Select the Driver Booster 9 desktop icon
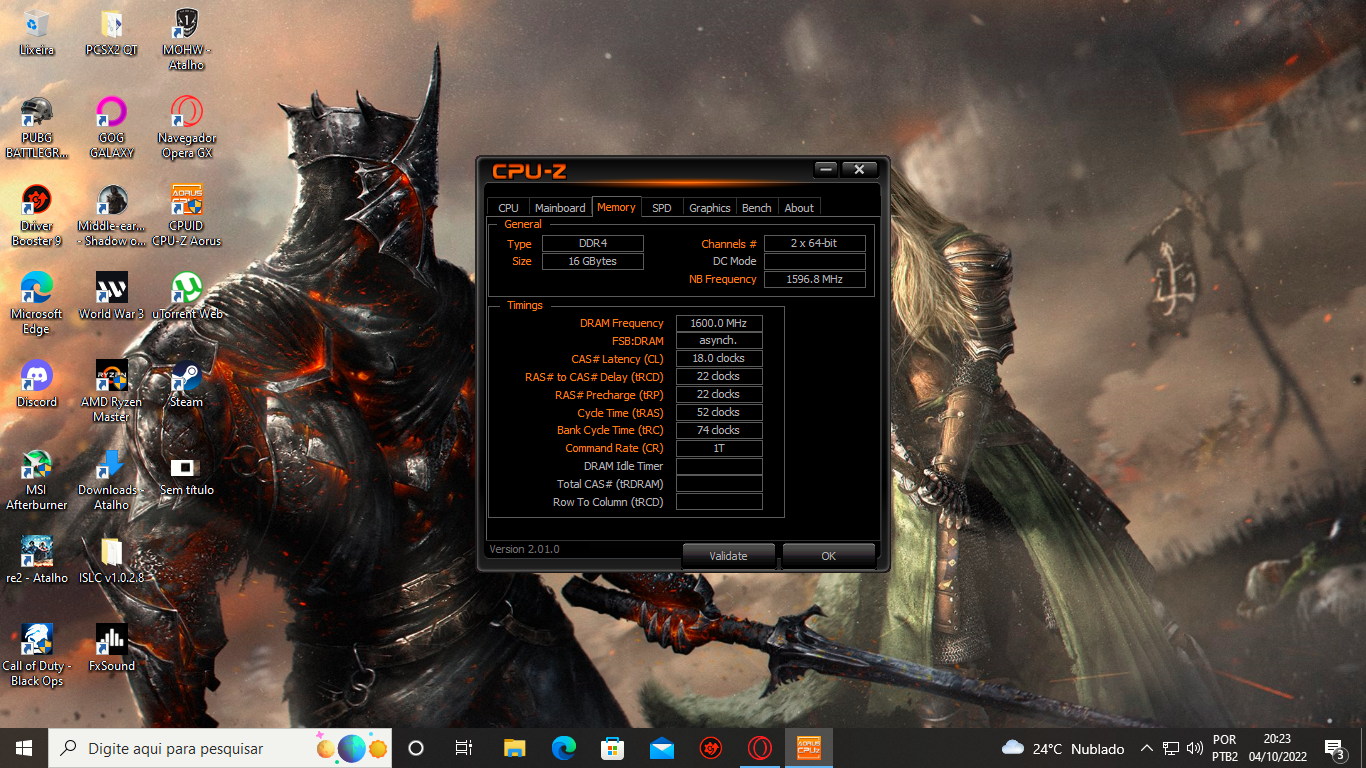 pyautogui.click(x=37, y=217)
